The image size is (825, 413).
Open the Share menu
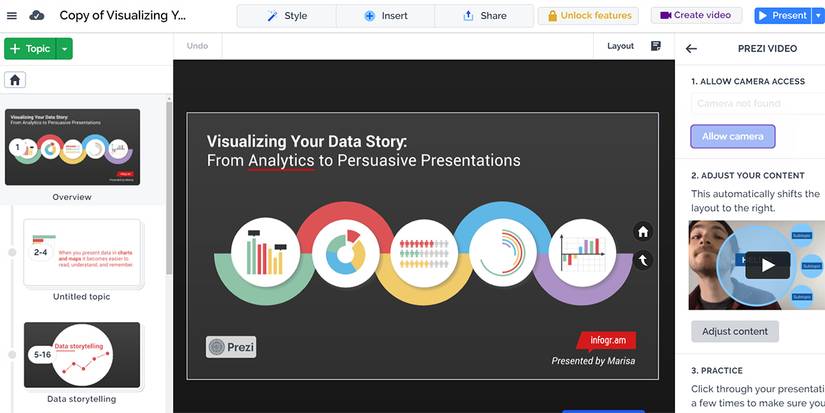(484, 16)
